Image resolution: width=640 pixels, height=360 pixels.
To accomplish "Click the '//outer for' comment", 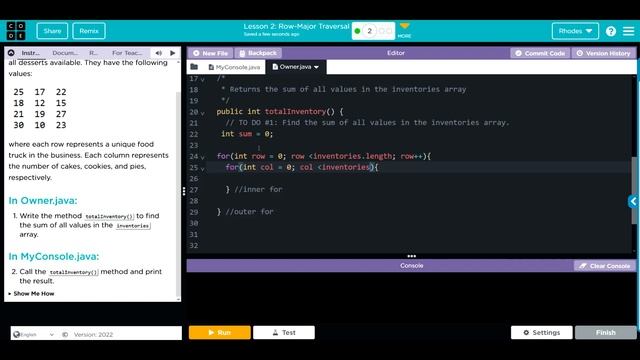I will pos(249,212).
